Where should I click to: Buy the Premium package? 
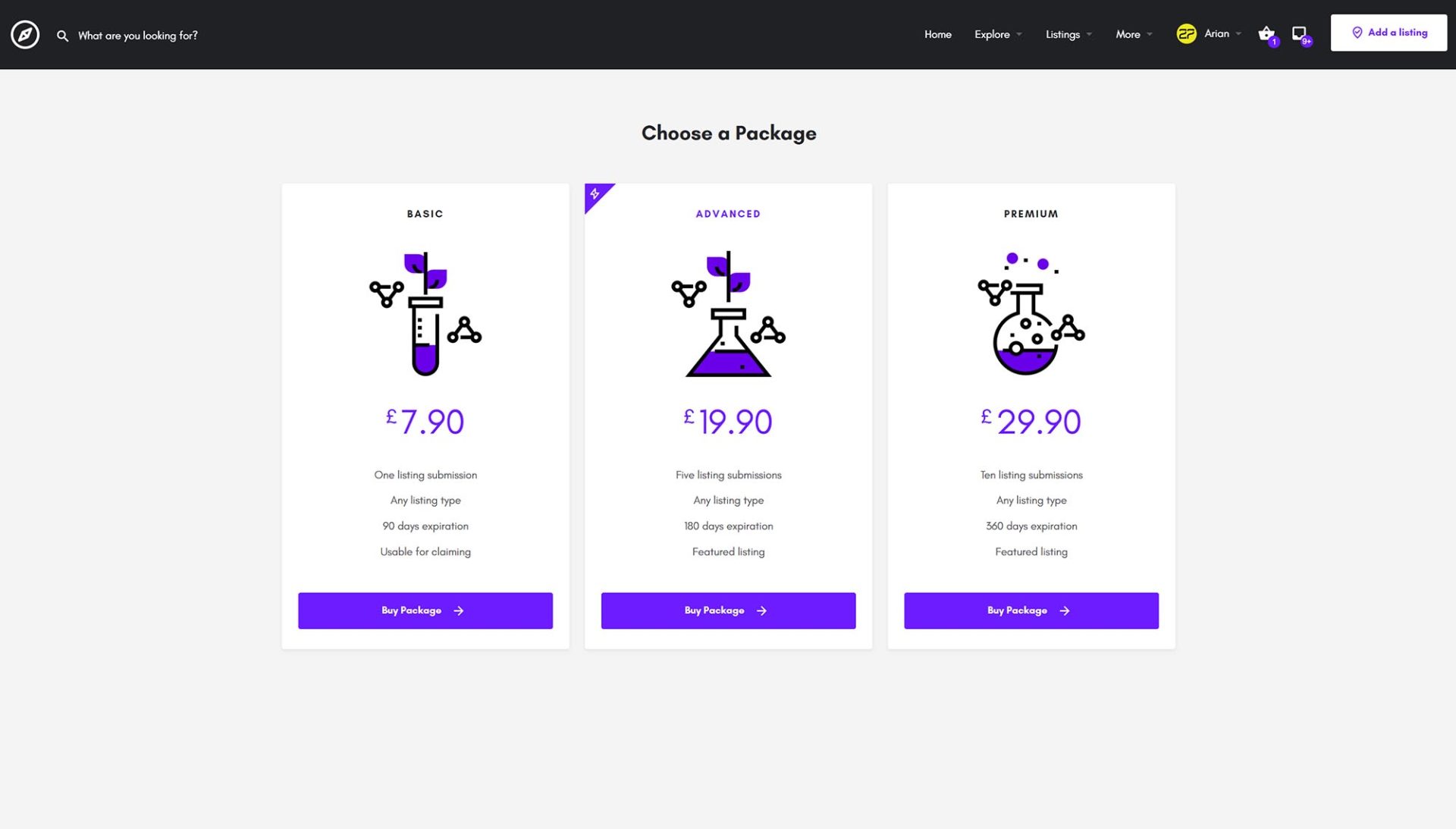pyautogui.click(x=1031, y=611)
